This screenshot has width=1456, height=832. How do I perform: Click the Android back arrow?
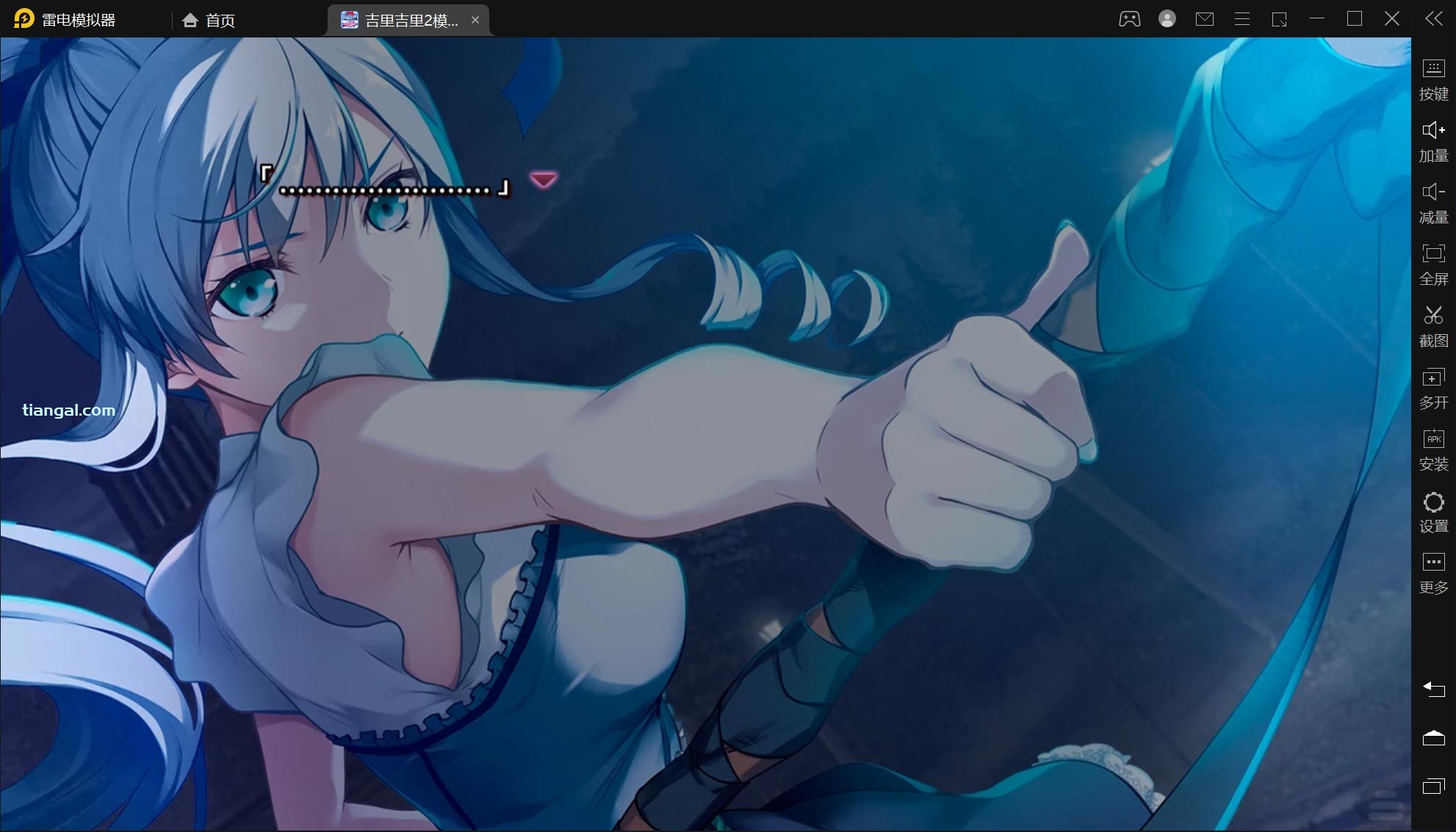click(1433, 689)
